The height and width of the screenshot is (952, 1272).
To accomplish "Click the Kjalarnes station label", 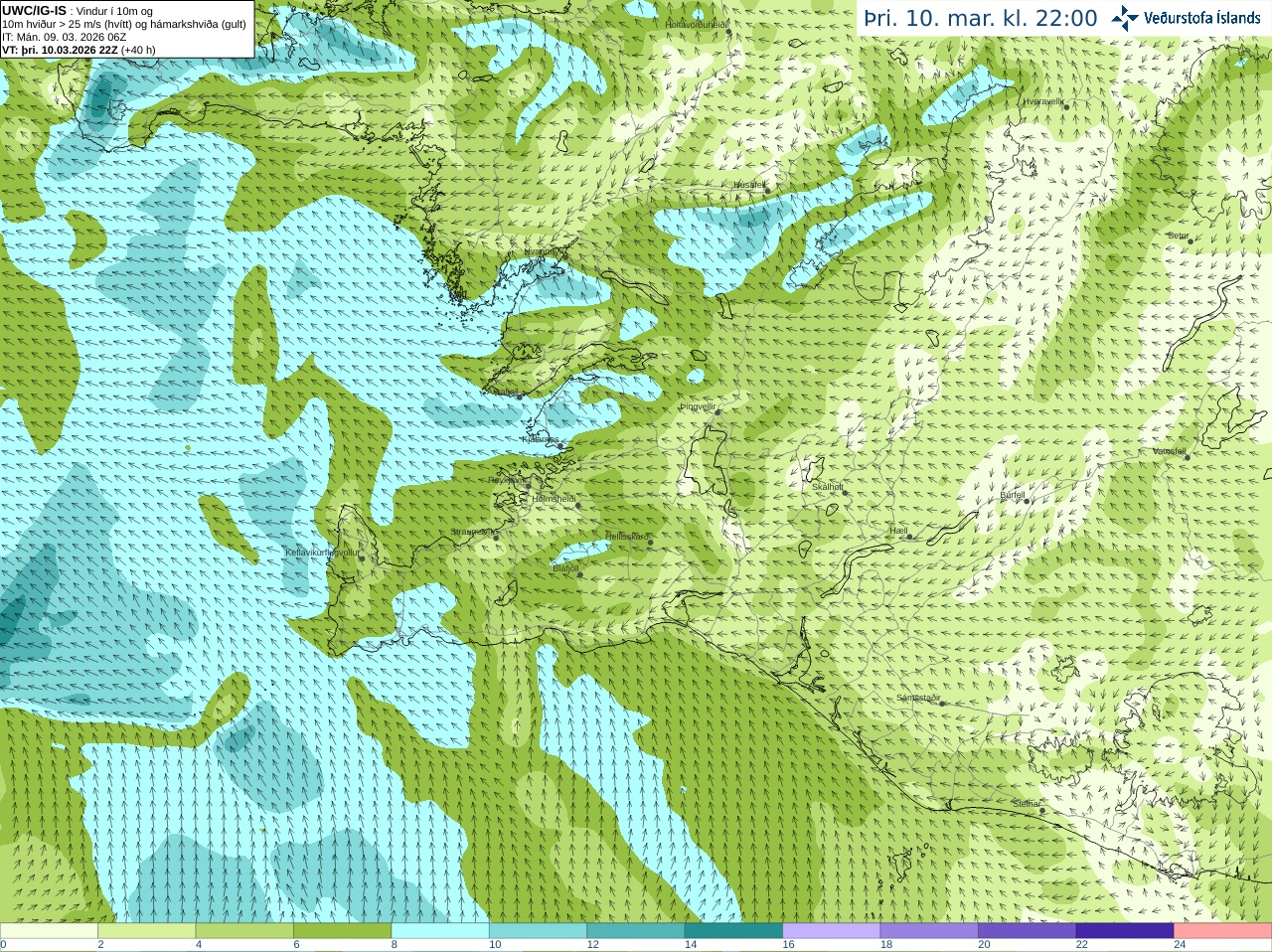I will [x=541, y=439].
